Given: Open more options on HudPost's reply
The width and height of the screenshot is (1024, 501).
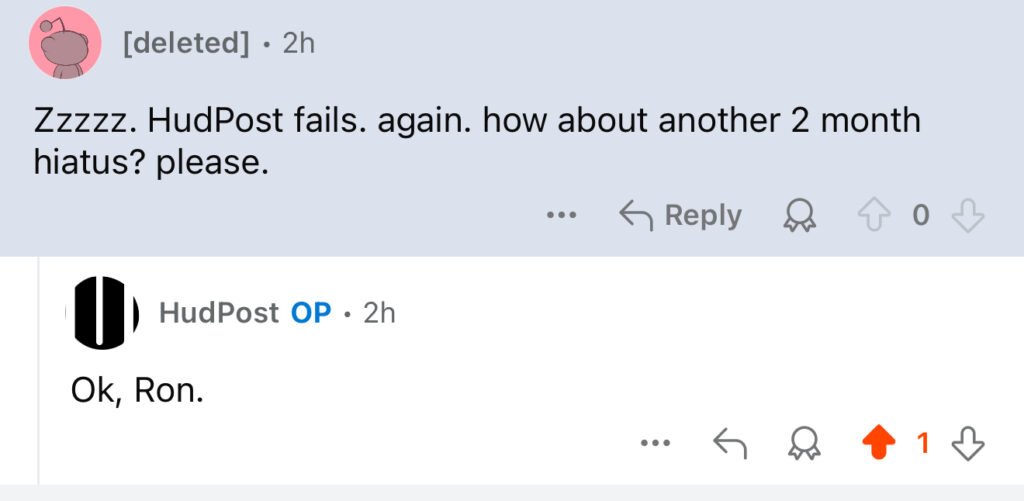Looking at the screenshot, I should [x=656, y=443].
